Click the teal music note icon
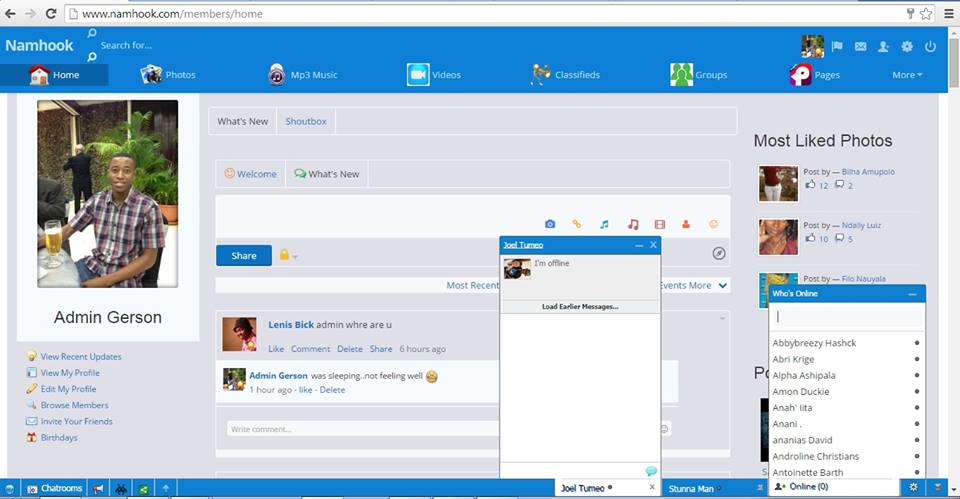 click(604, 225)
